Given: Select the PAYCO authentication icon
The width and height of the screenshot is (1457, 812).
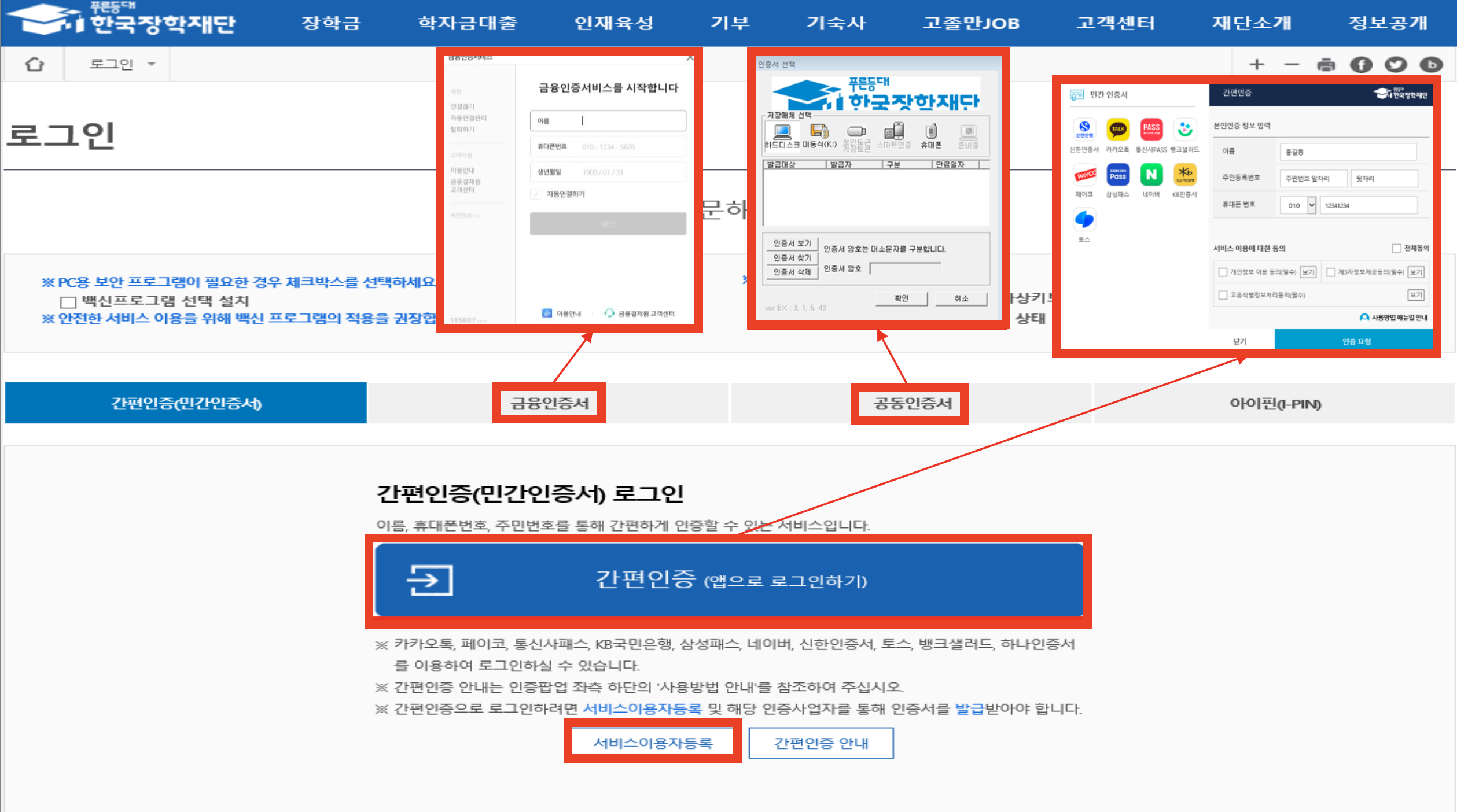Looking at the screenshot, I should (1084, 175).
